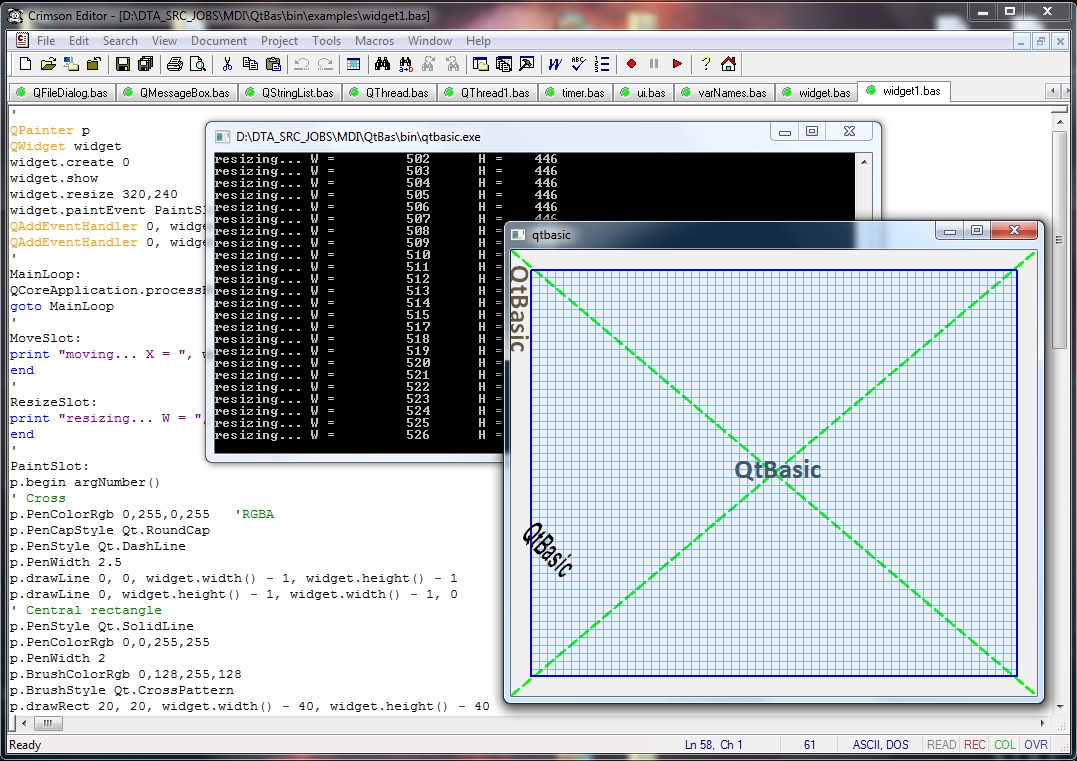Save all documents with the multi-disk icon
The image size is (1077, 761).
[x=146, y=64]
